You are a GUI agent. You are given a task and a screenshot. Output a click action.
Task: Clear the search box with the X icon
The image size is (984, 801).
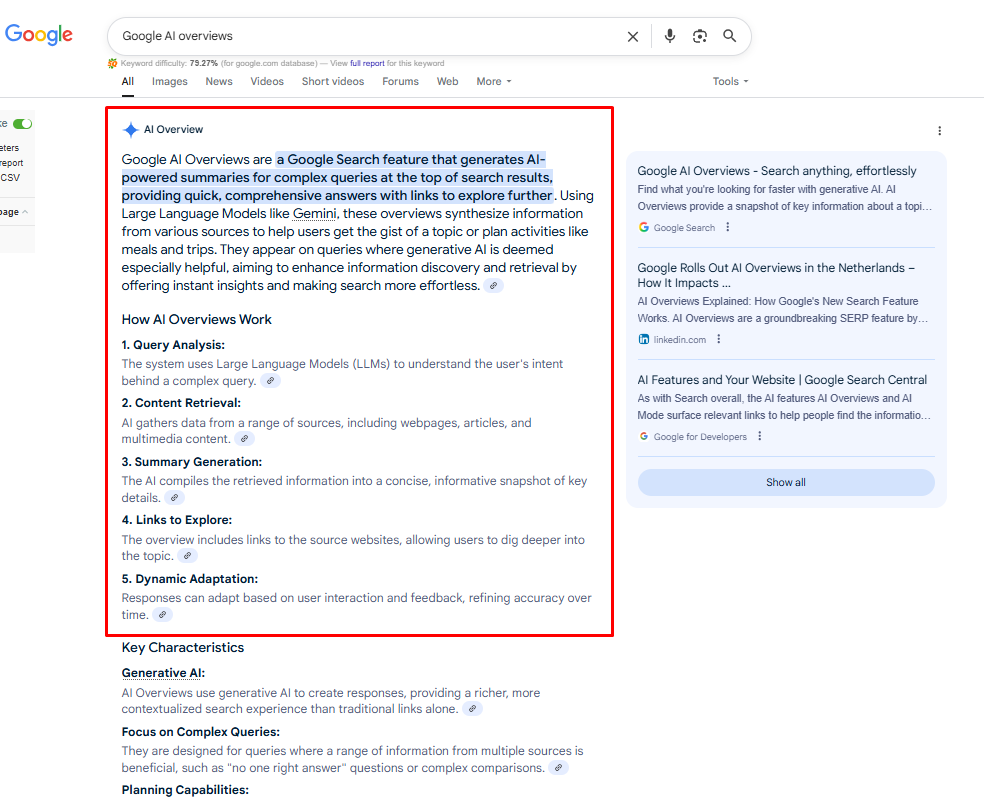pos(633,37)
